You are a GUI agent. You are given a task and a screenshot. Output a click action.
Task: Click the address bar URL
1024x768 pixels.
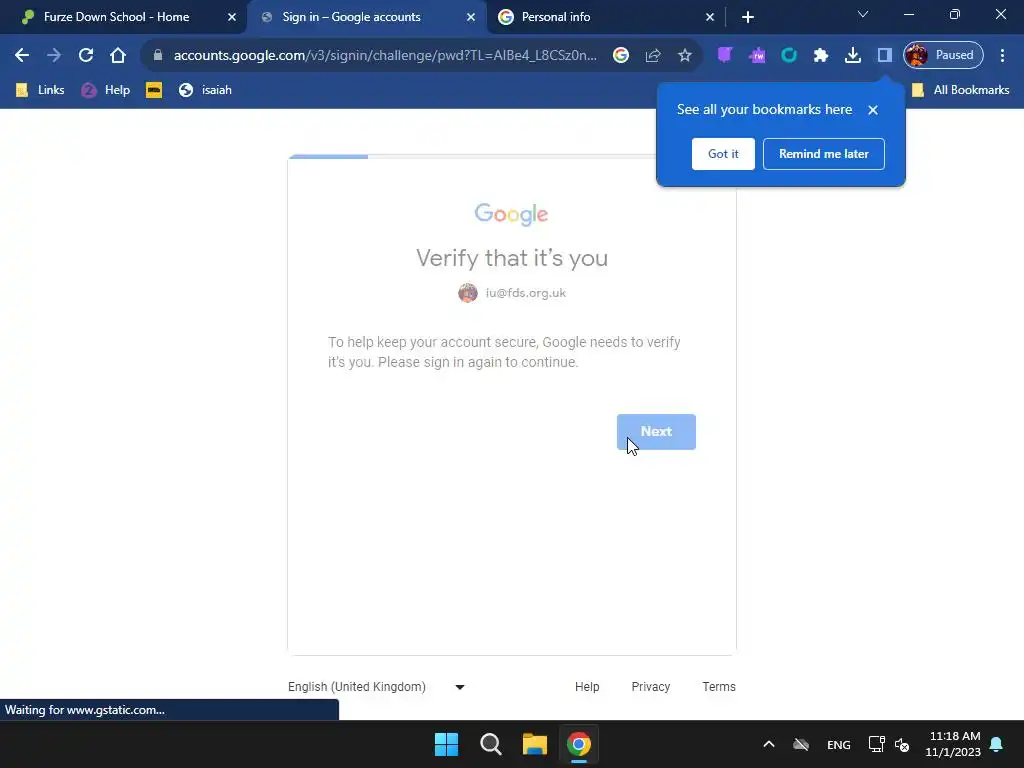pyautogui.click(x=385, y=56)
